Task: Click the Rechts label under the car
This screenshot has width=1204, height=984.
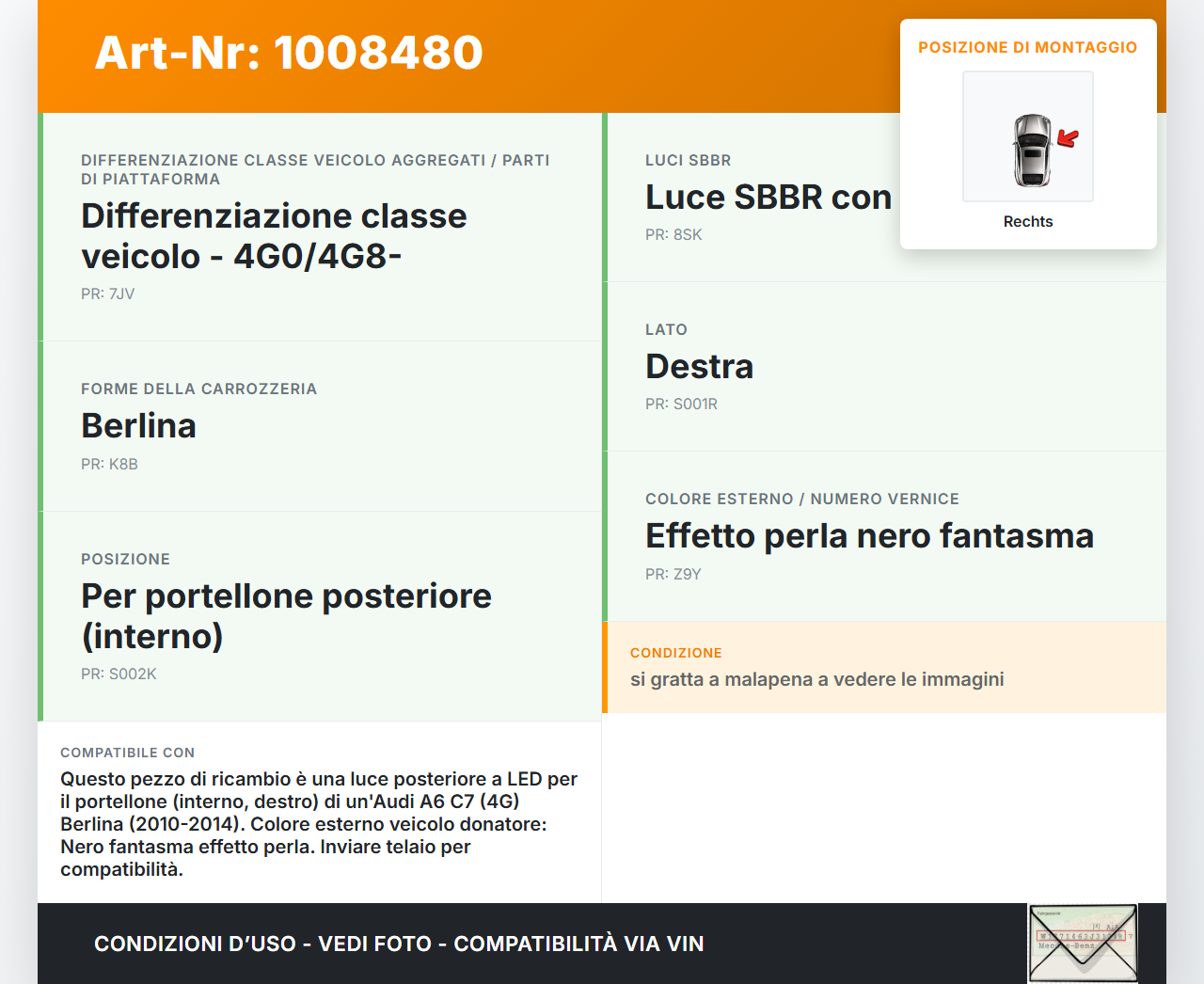Action: (1027, 221)
